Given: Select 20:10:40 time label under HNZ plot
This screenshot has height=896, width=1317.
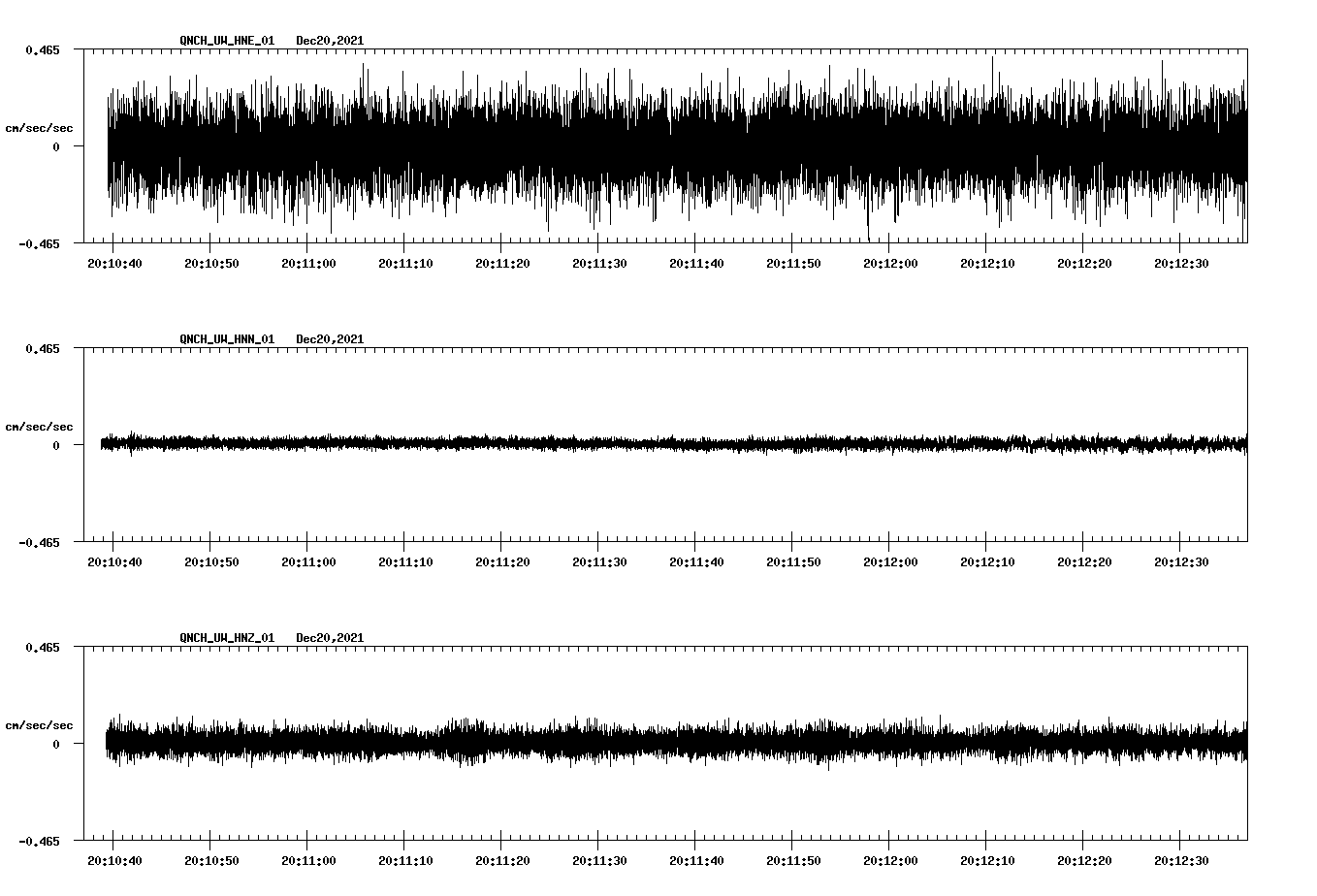Looking at the screenshot, I should (x=114, y=861).
